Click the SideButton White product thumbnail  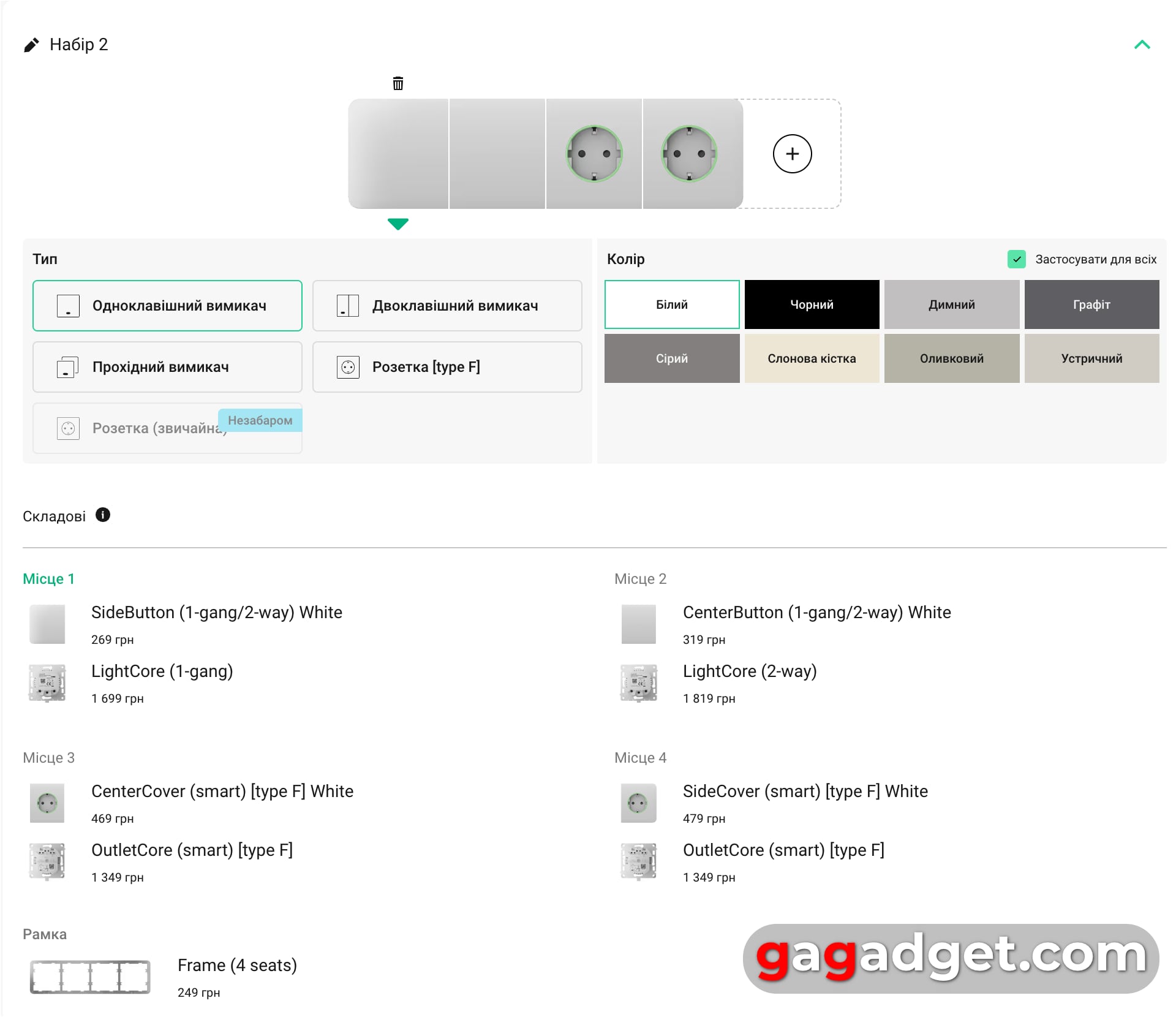(x=47, y=624)
